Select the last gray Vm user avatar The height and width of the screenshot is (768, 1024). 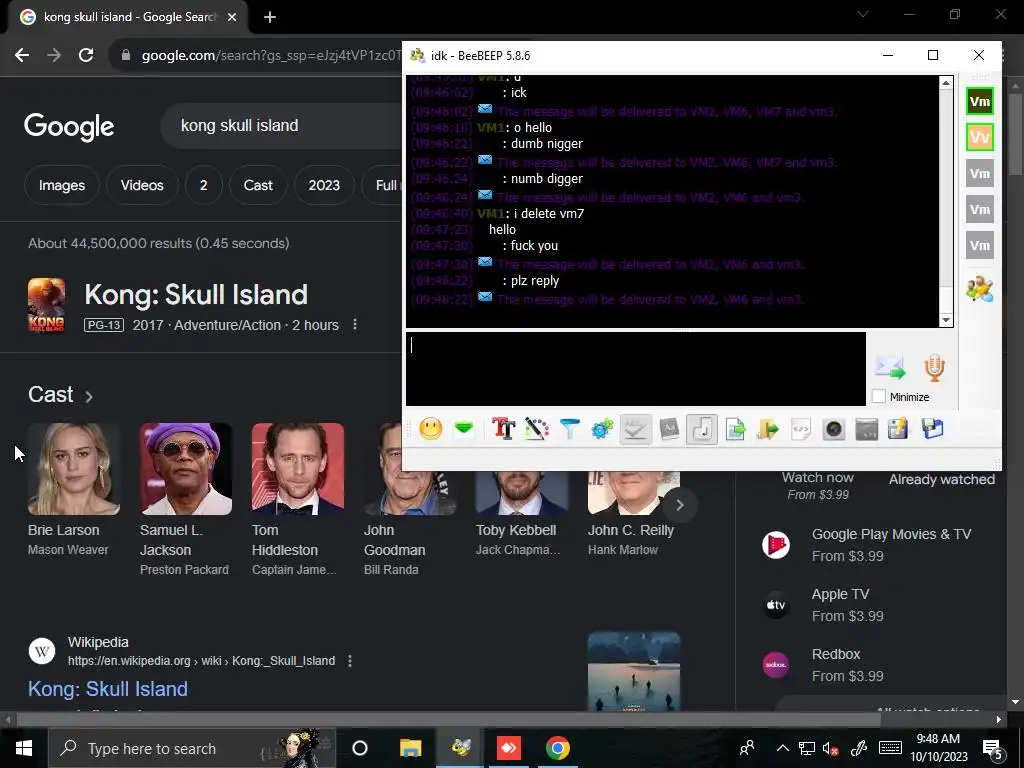pyautogui.click(x=980, y=246)
